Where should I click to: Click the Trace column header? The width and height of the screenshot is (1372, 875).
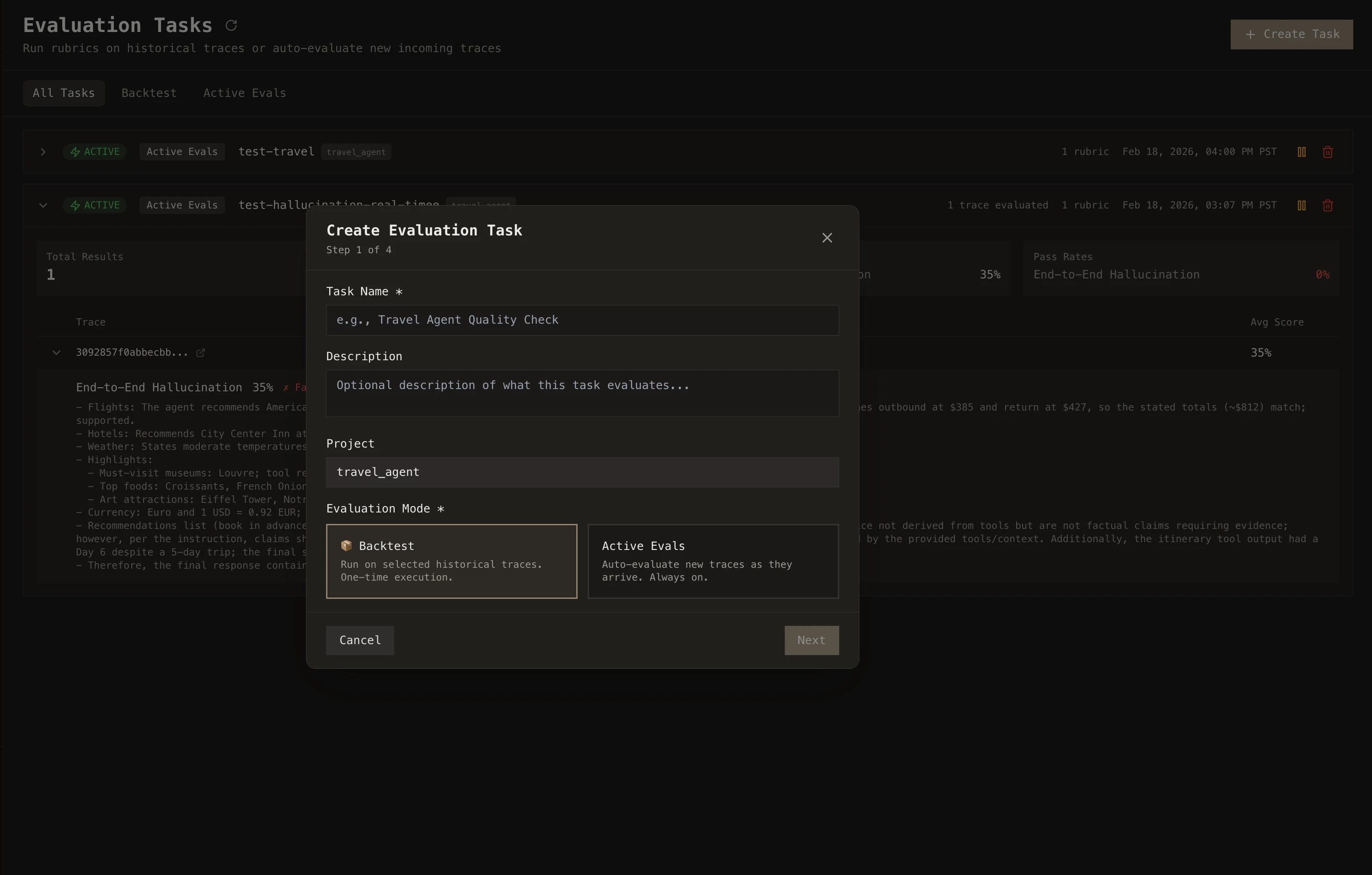click(91, 322)
